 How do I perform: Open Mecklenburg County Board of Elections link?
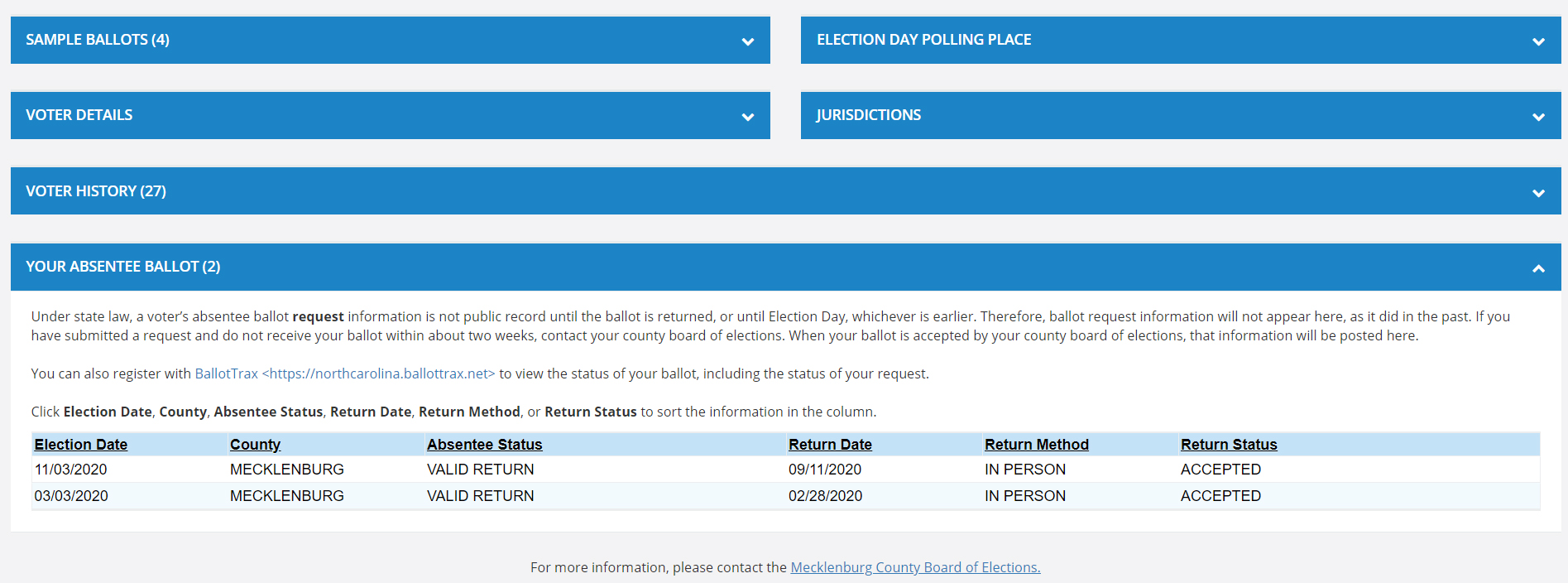click(915, 567)
